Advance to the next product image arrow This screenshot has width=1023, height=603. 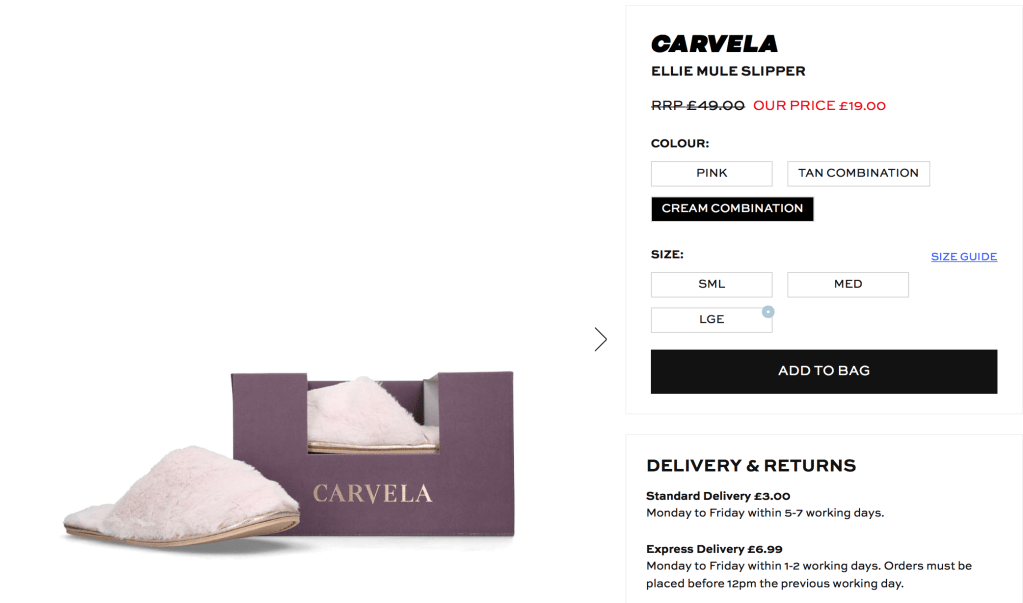[x=600, y=339]
